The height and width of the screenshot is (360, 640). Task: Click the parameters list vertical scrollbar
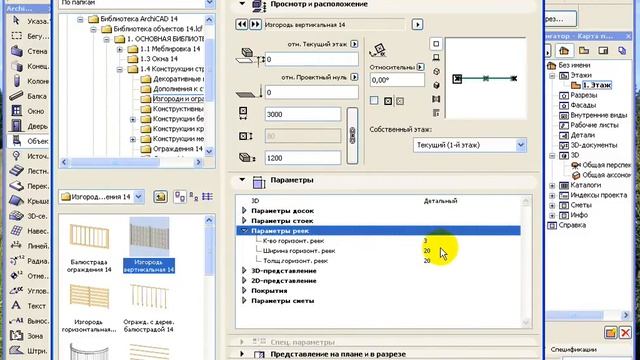pos(526,261)
